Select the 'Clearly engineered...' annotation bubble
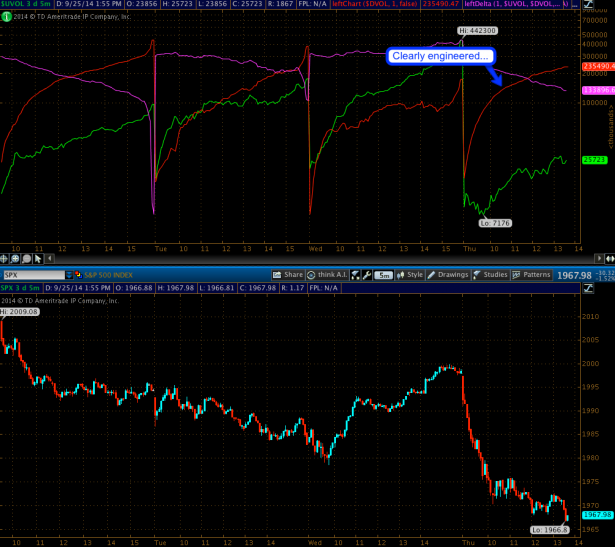 [x=439, y=57]
